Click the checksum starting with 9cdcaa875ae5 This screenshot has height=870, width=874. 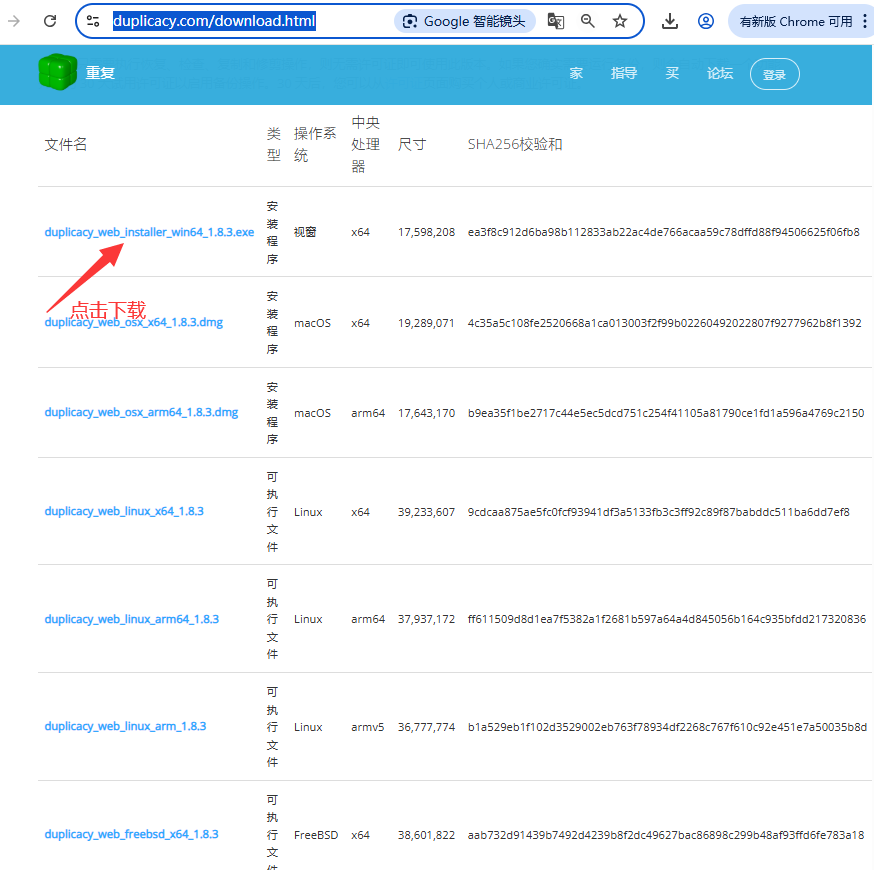click(x=658, y=512)
